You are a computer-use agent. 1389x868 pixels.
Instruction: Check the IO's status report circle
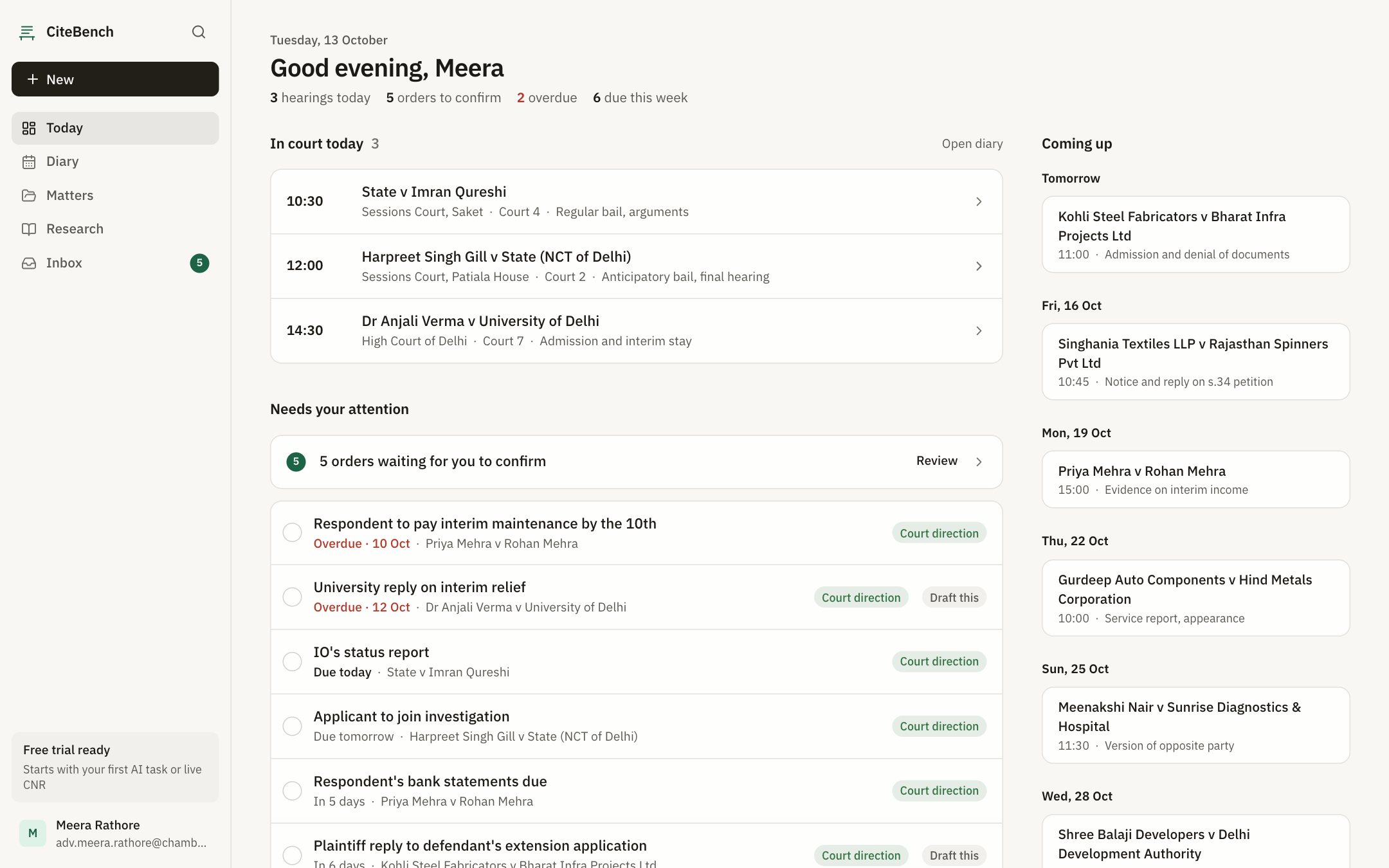(293, 662)
